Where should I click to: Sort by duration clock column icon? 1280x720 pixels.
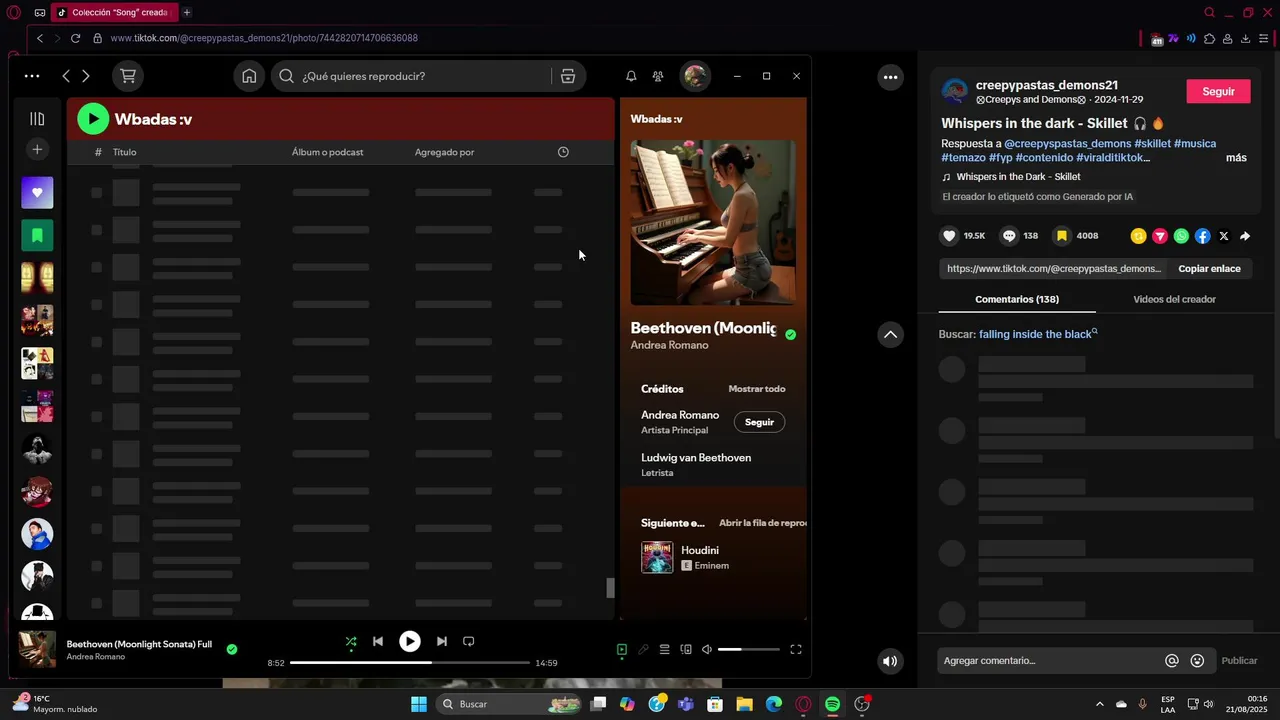[563, 152]
